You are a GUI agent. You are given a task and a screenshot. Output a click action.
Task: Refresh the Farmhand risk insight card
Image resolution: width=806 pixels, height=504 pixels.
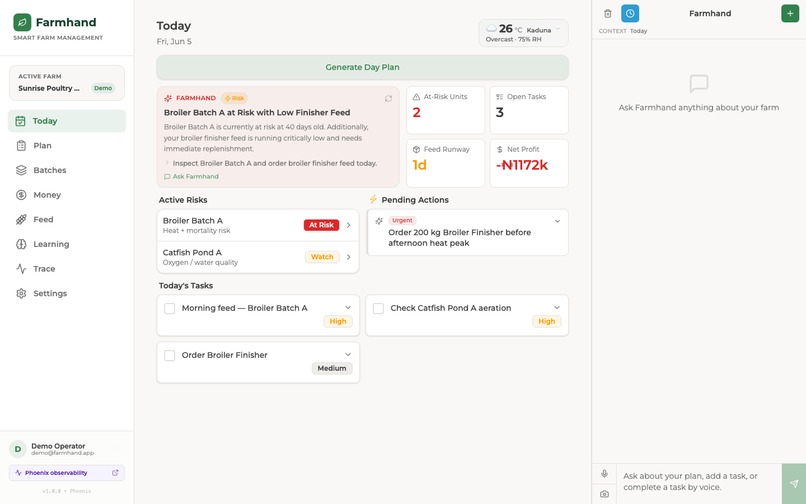388,98
